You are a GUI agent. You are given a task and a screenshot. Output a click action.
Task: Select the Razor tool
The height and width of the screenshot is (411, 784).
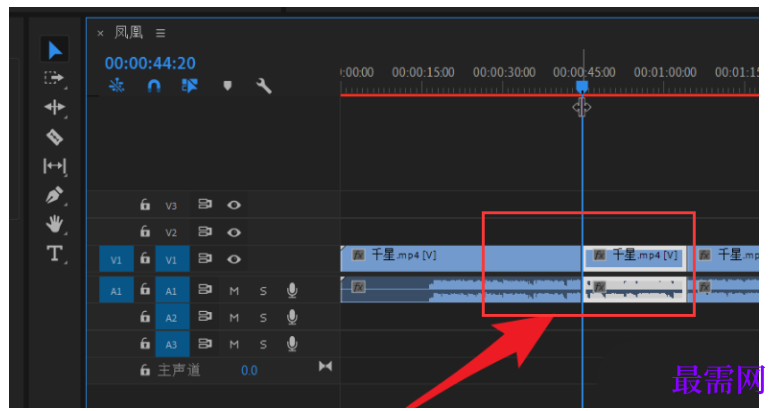pyautogui.click(x=54, y=136)
